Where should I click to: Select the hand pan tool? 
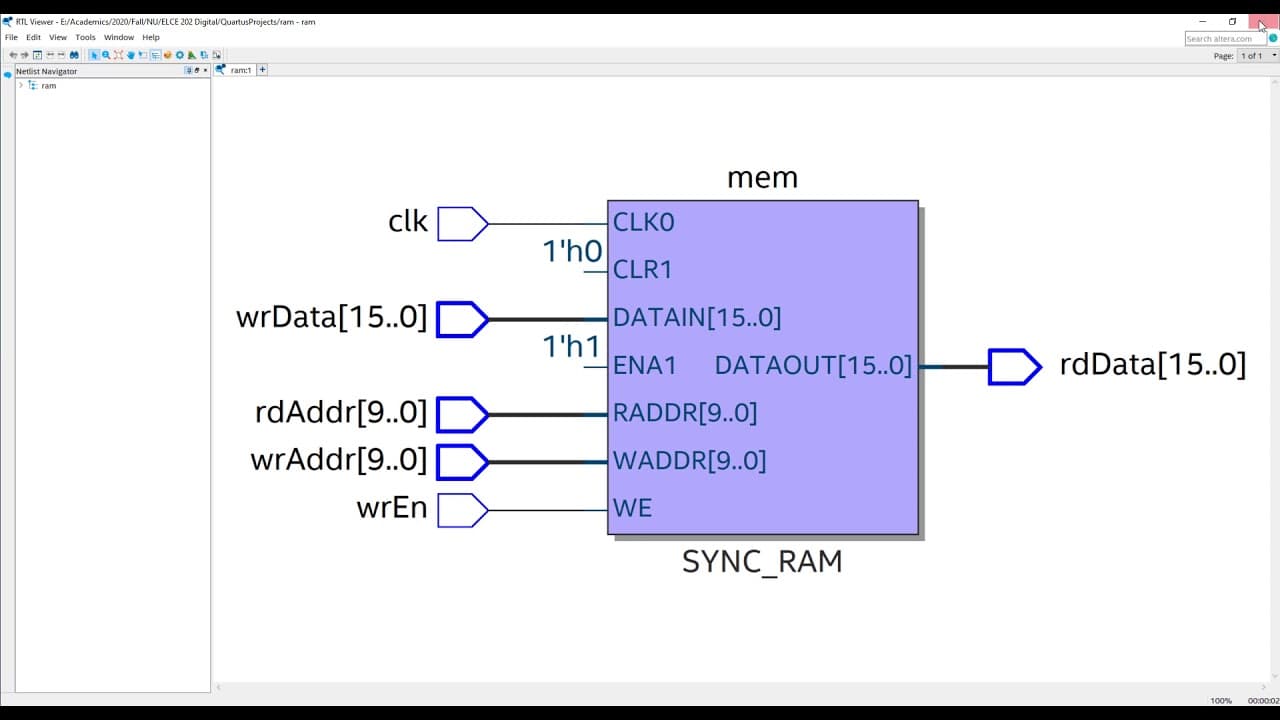tap(130, 55)
